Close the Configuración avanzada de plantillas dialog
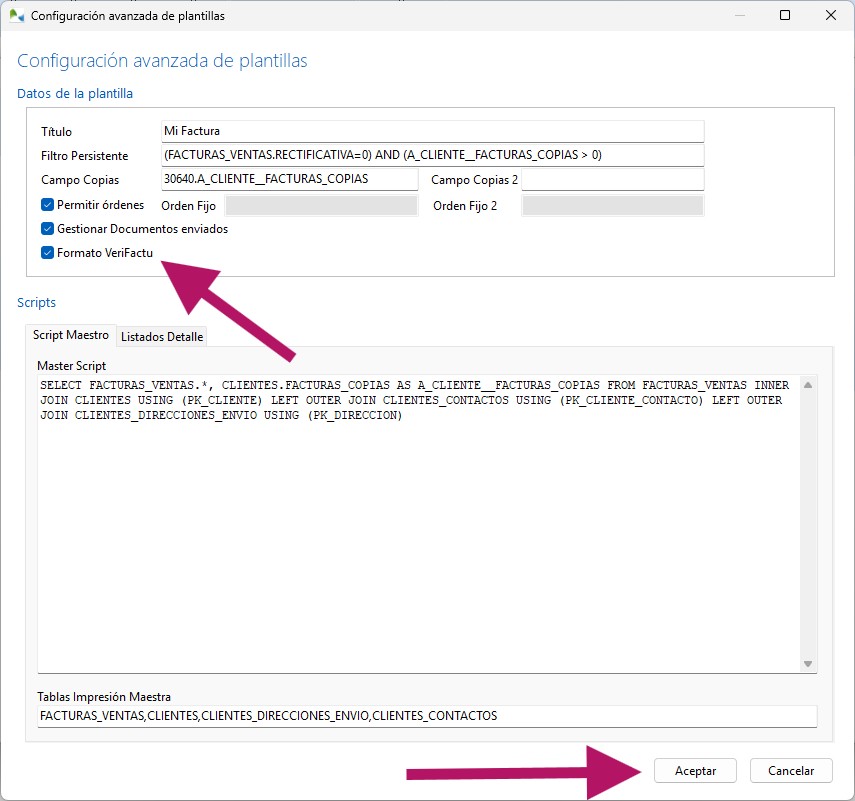Image resolution: width=855 pixels, height=801 pixels. click(x=831, y=16)
